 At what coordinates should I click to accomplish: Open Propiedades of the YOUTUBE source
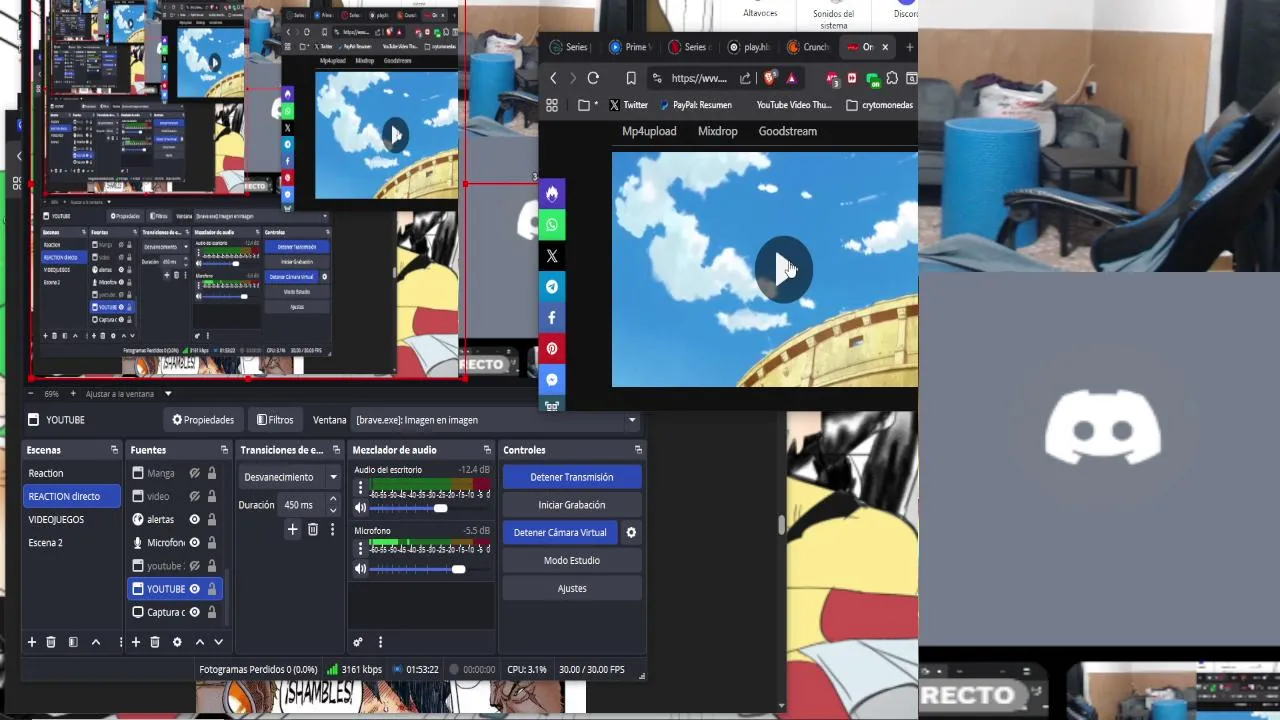pos(203,420)
